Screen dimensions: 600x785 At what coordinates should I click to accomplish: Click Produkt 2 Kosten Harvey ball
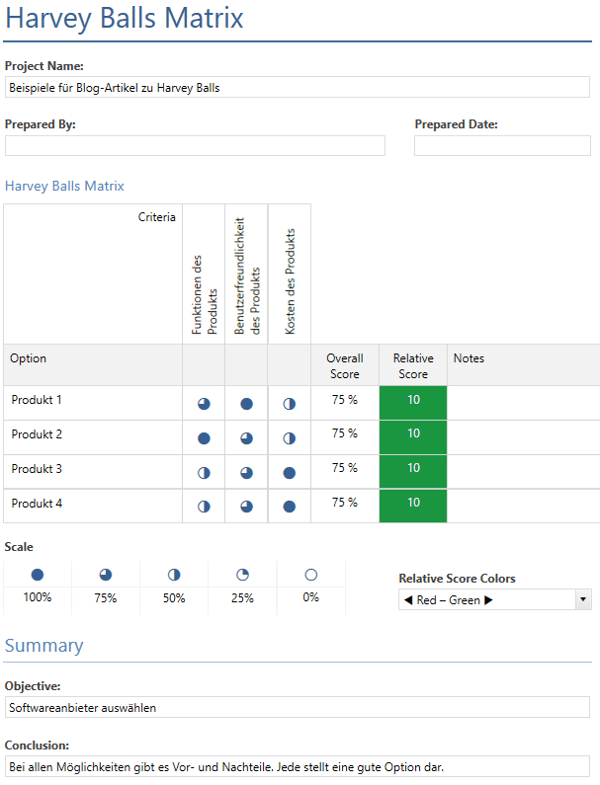[x=289, y=439]
